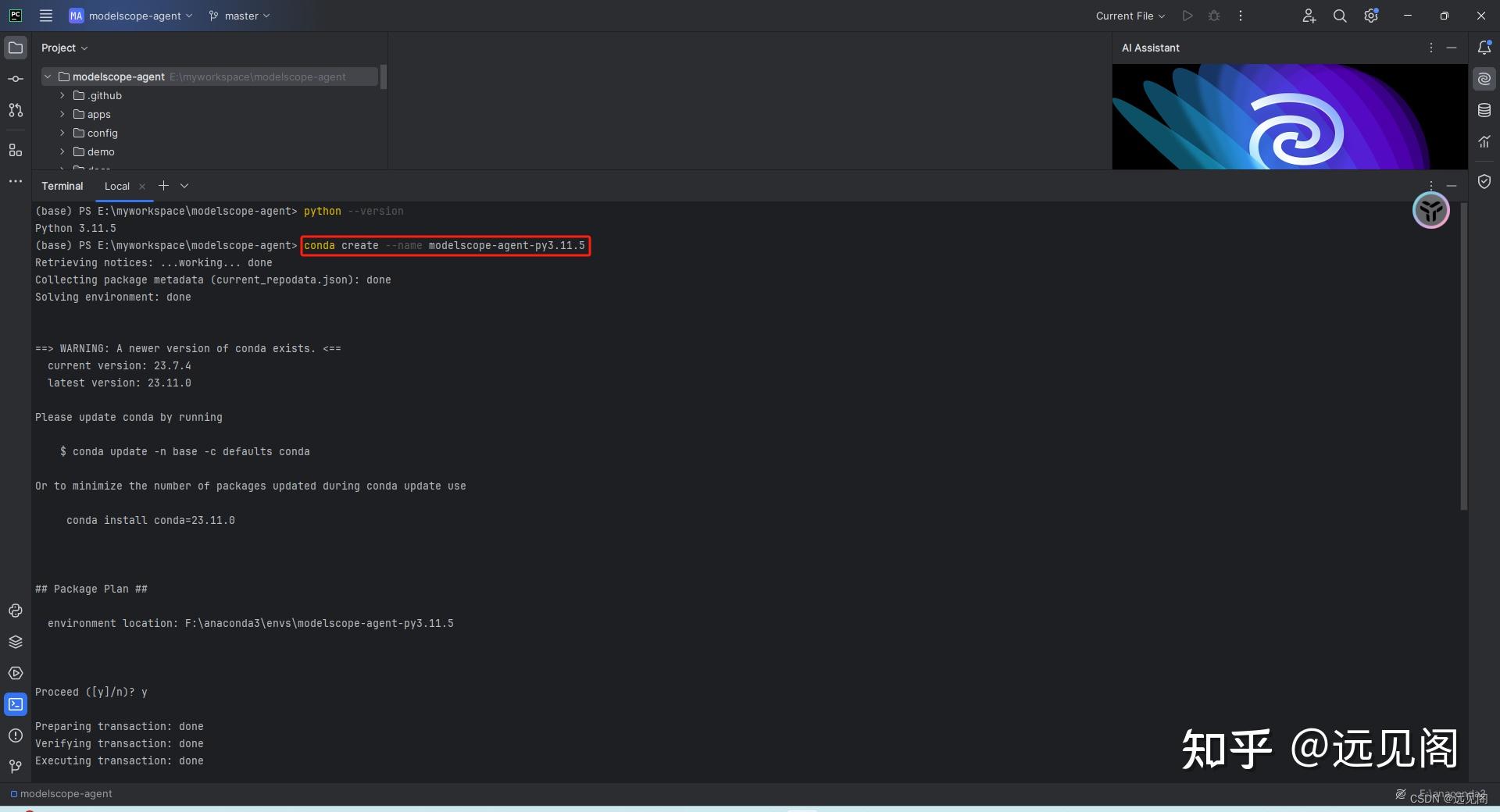Expand the .github folder
Viewport: 1500px width, 812px height.
[62, 95]
